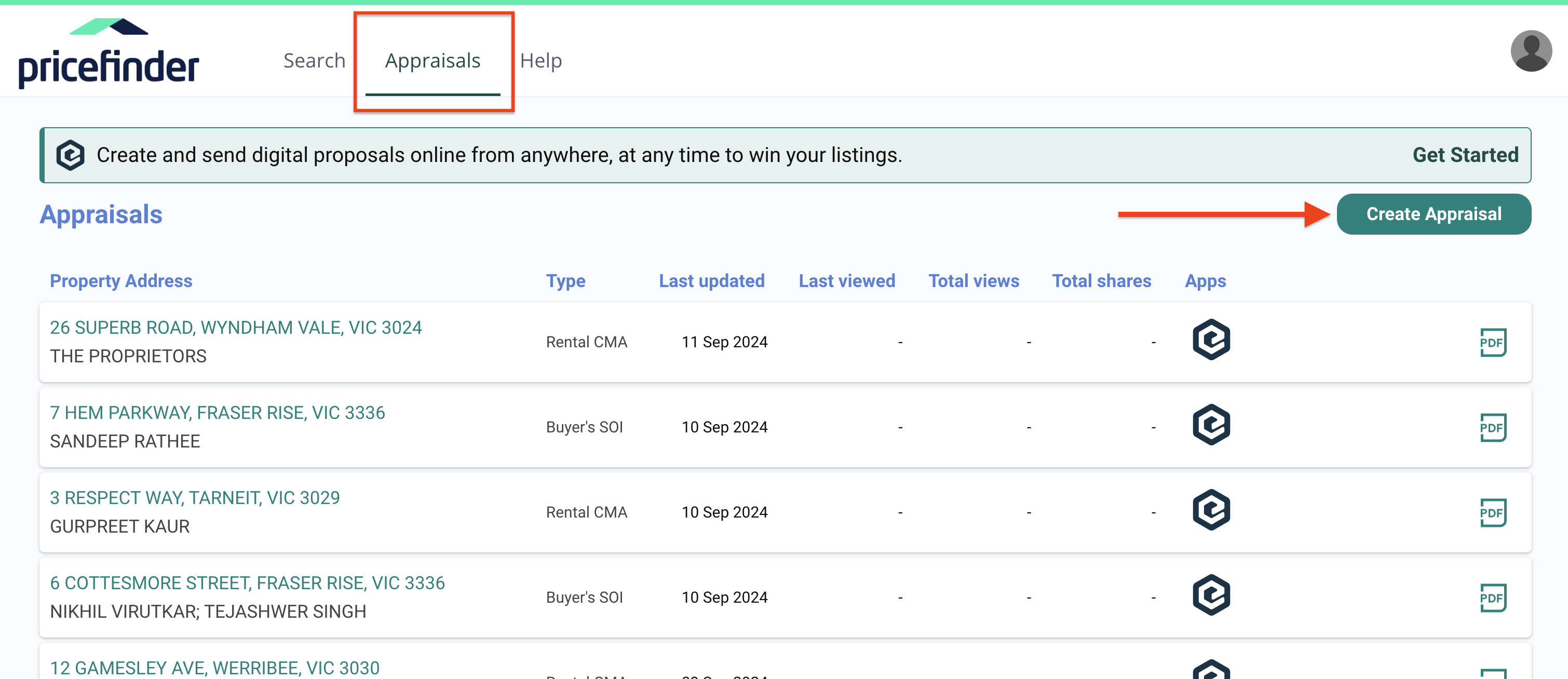Open proposal app icon for 7 Hem Parkway
Screen dimensions: 1568x679
1211,425
